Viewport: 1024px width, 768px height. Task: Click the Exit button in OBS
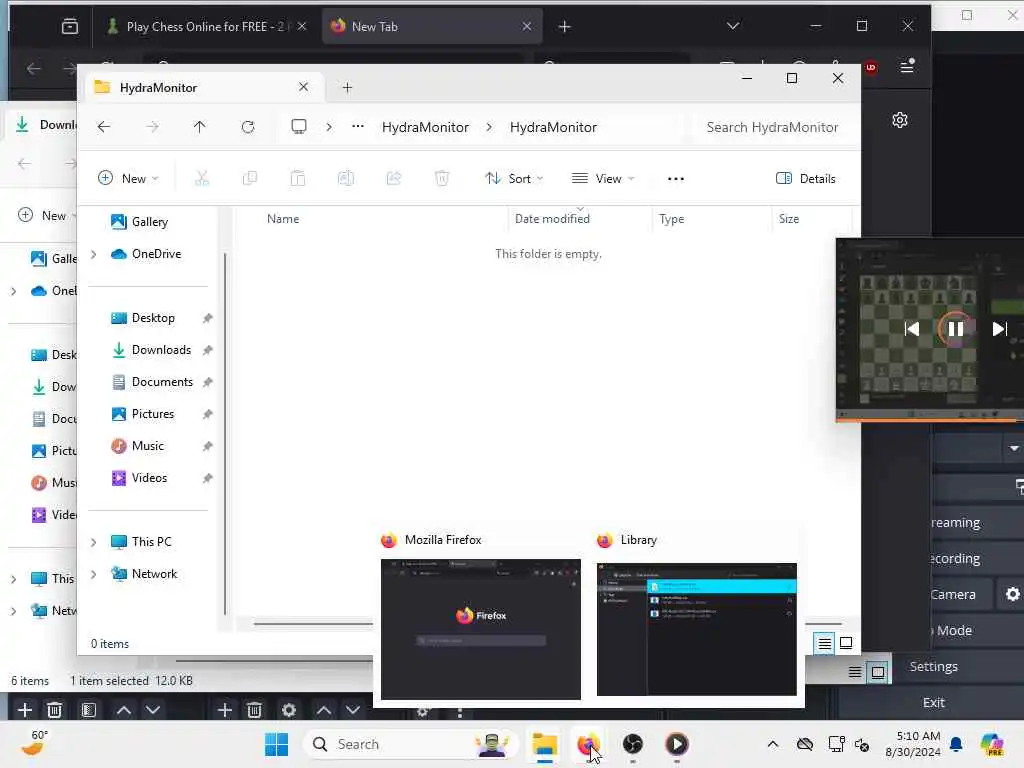coord(933,703)
